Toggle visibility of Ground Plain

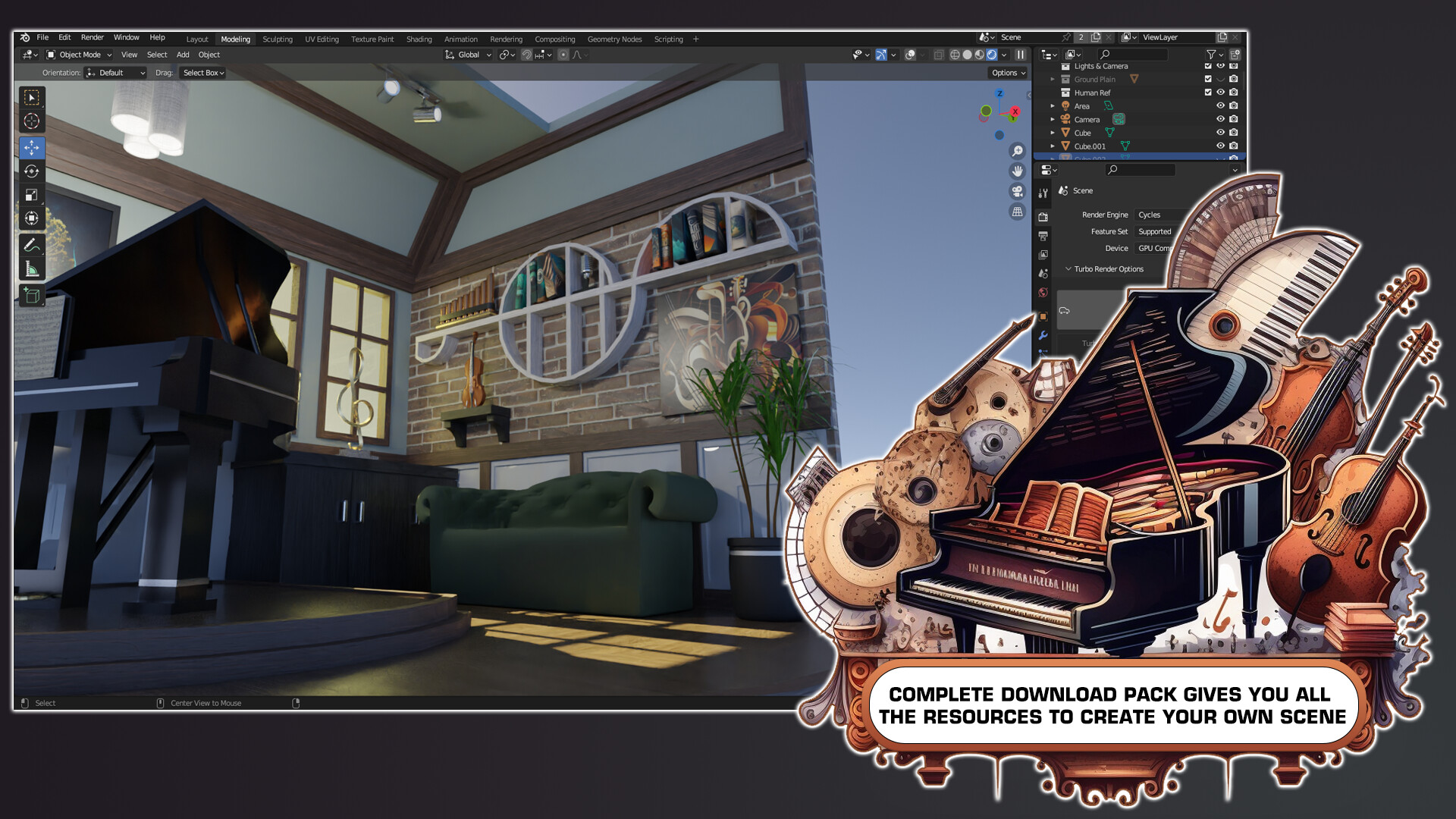(x=1222, y=79)
